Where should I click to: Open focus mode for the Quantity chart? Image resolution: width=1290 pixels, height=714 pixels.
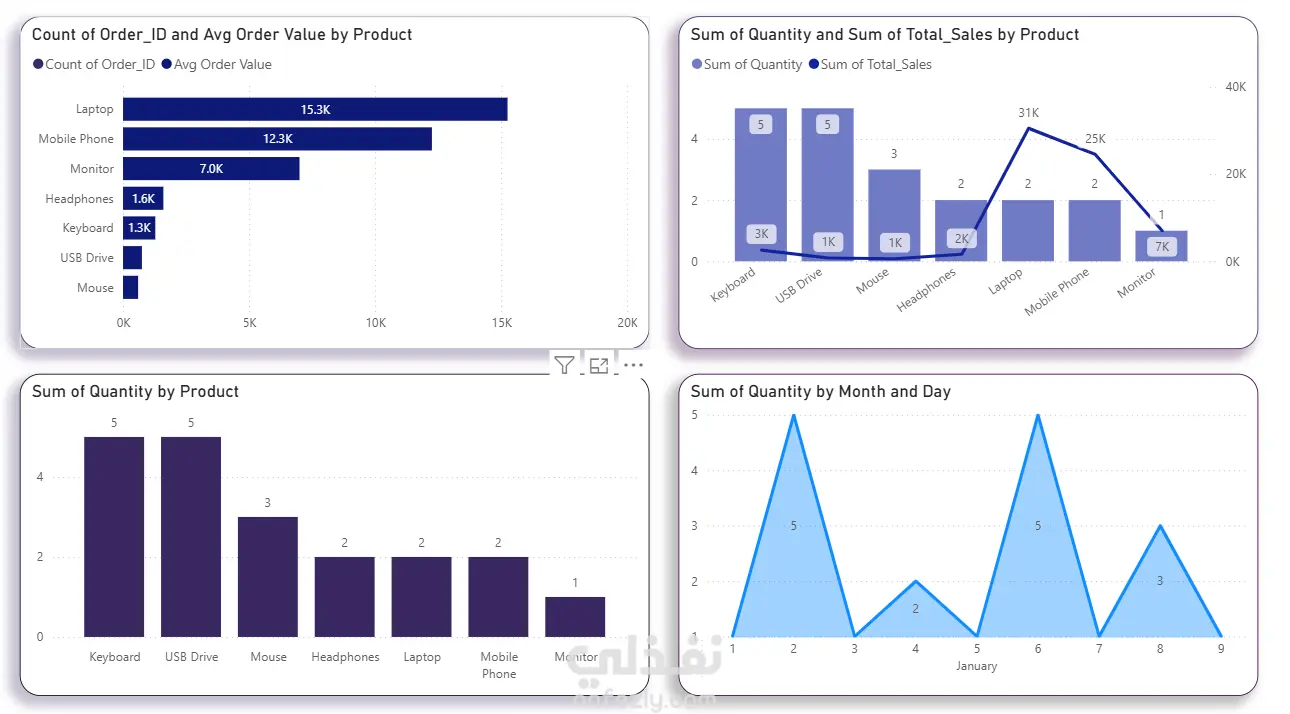click(x=599, y=366)
